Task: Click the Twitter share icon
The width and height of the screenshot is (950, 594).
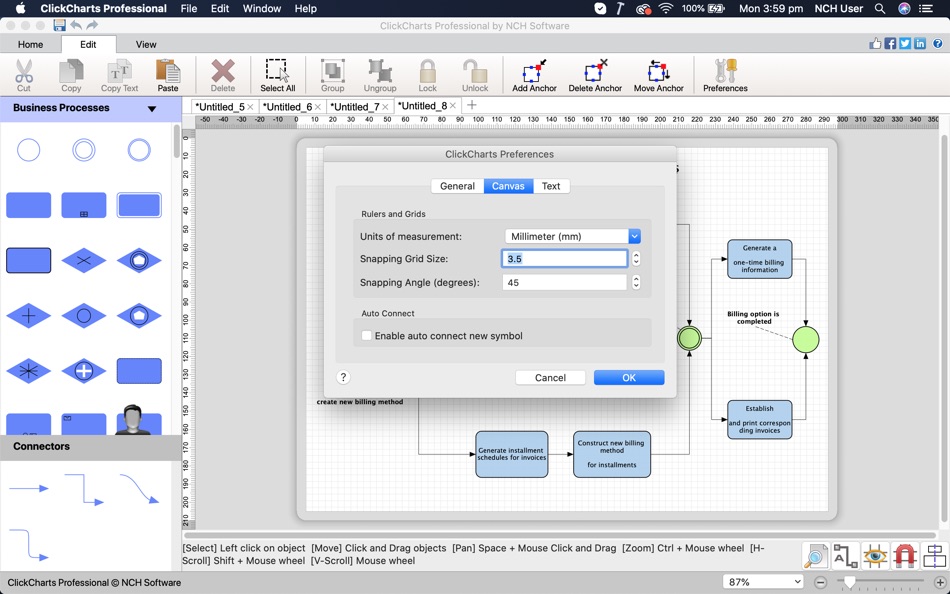Action: click(x=905, y=44)
